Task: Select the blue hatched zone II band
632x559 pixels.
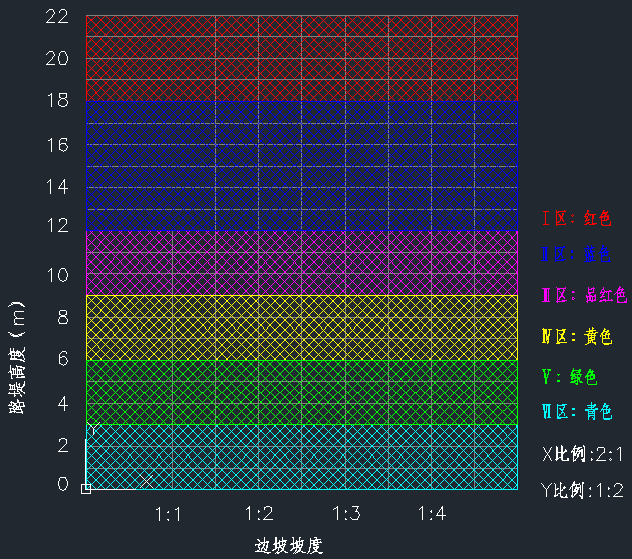Action: click(301, 166)
